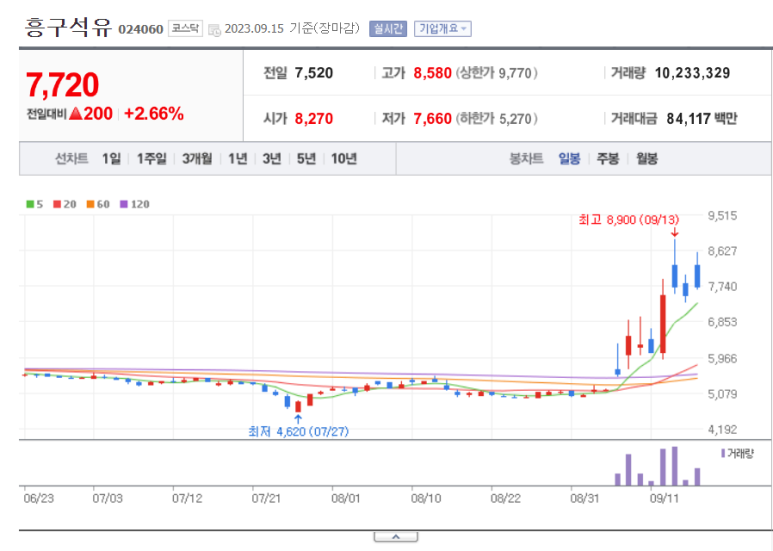Click the 거래량 legend in the volume chart
Image resolution: width=773 pixels, height=551 pixels.
737,453
